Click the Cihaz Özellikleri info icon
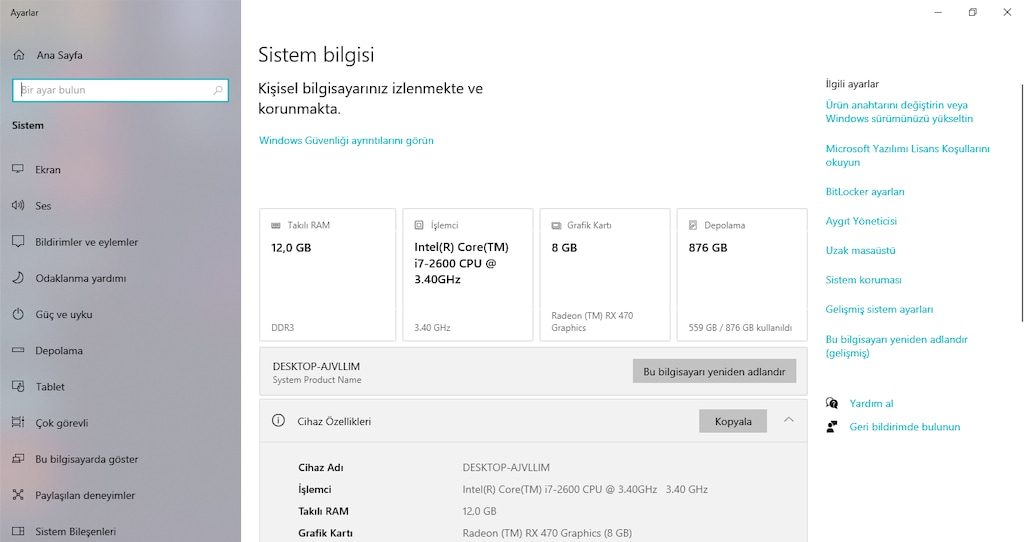Screen dimensions: 1024x542 [278, 421]
